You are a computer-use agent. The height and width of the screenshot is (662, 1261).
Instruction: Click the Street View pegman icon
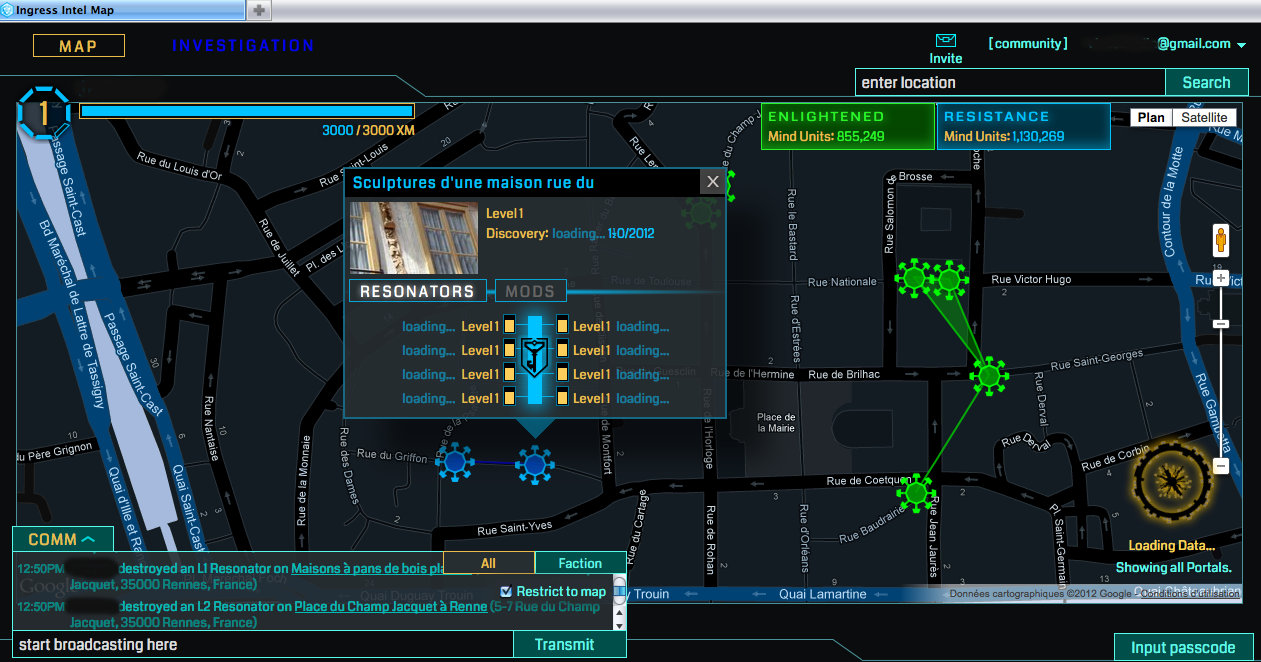pyautogui.click(x=1220, y=241)
